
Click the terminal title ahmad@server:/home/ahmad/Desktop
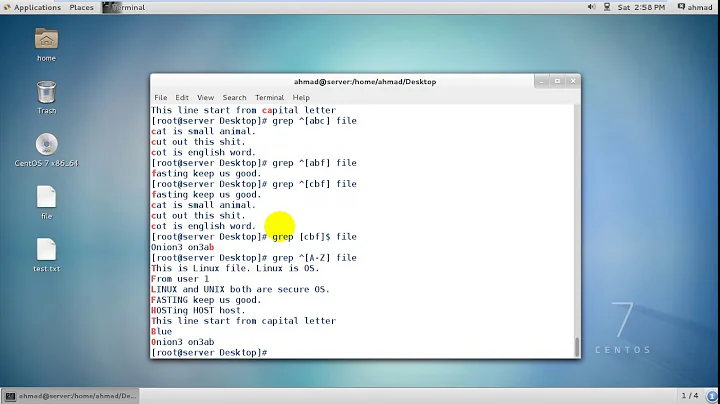(365, 82)
